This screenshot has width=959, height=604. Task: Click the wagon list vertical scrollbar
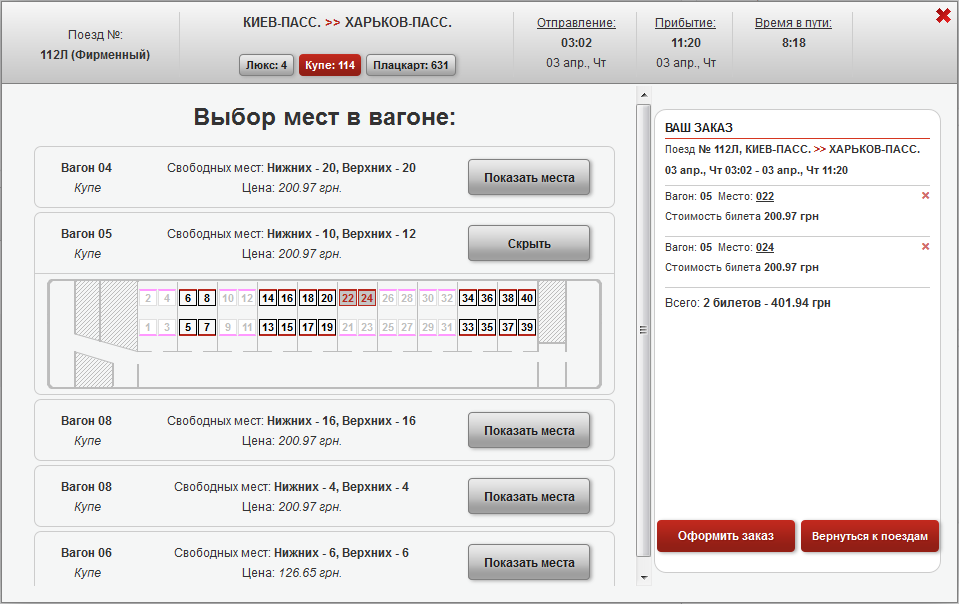pos(643,330)
